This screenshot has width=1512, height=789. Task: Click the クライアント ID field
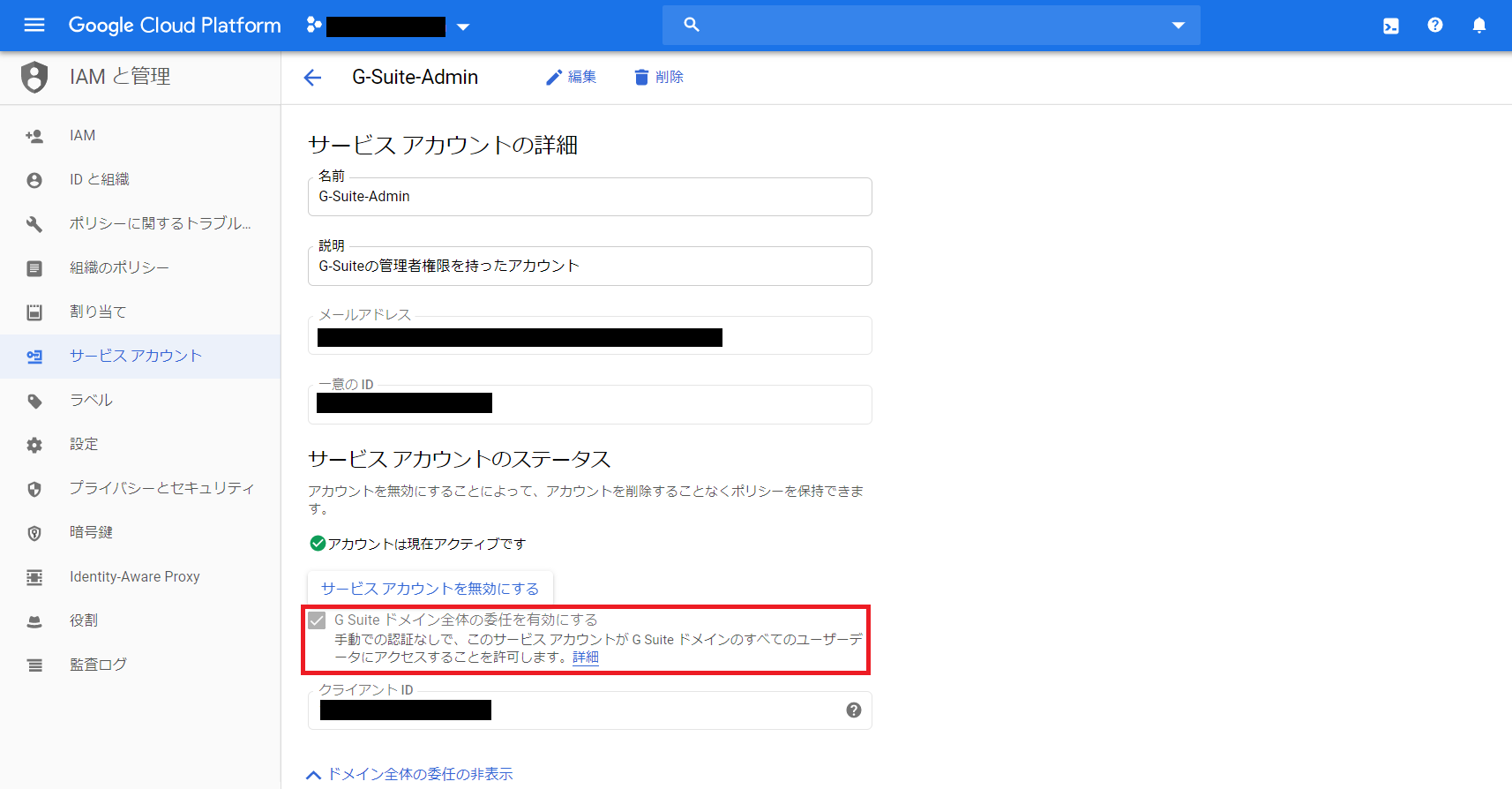pyautogui.click(x=589, y=710)
